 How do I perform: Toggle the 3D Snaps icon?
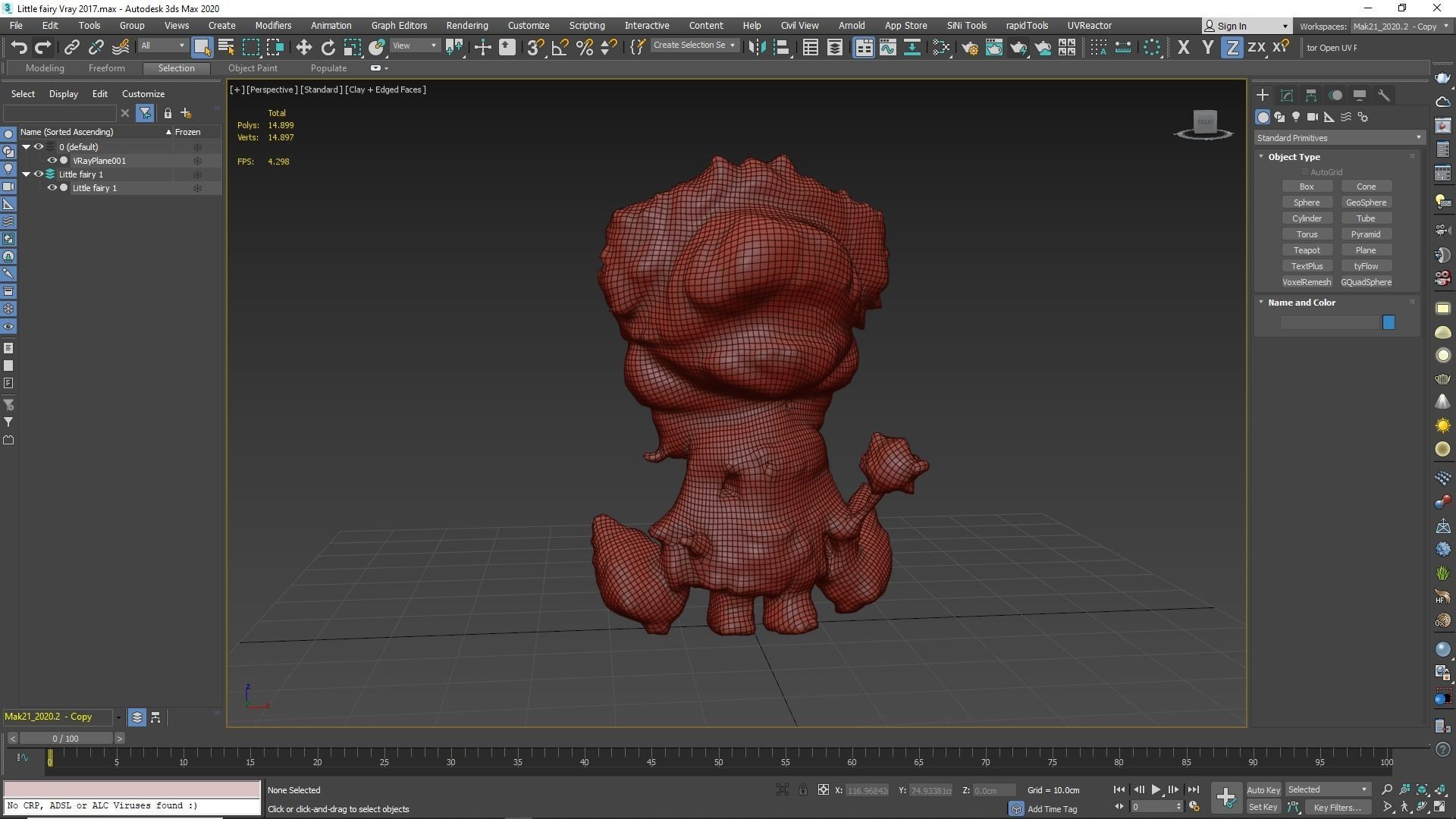tap(535, 47)
